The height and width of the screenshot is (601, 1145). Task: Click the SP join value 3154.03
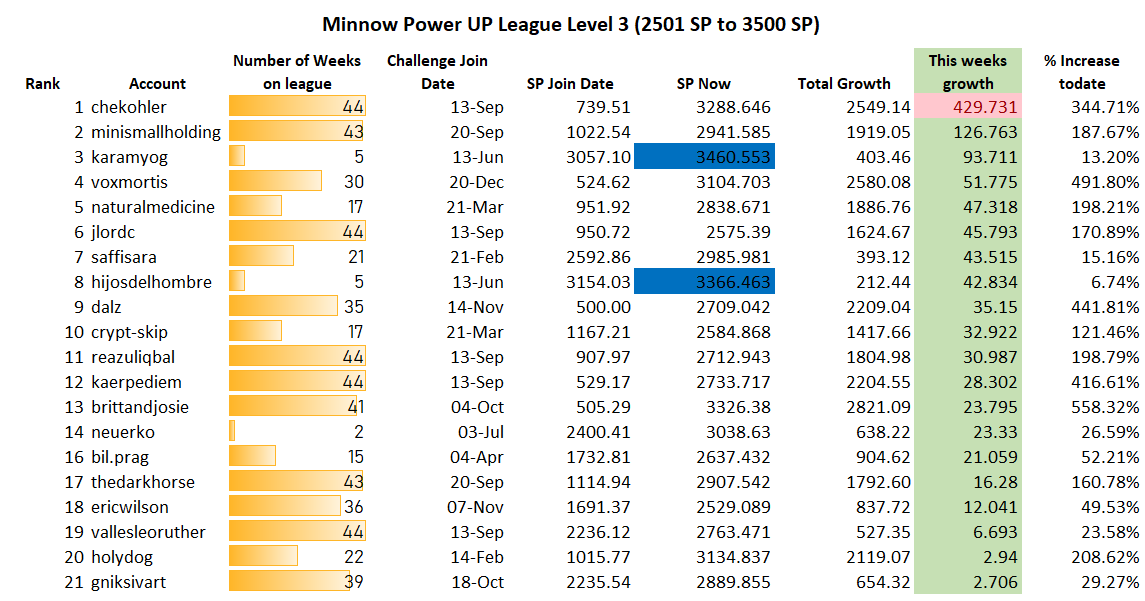598,282
